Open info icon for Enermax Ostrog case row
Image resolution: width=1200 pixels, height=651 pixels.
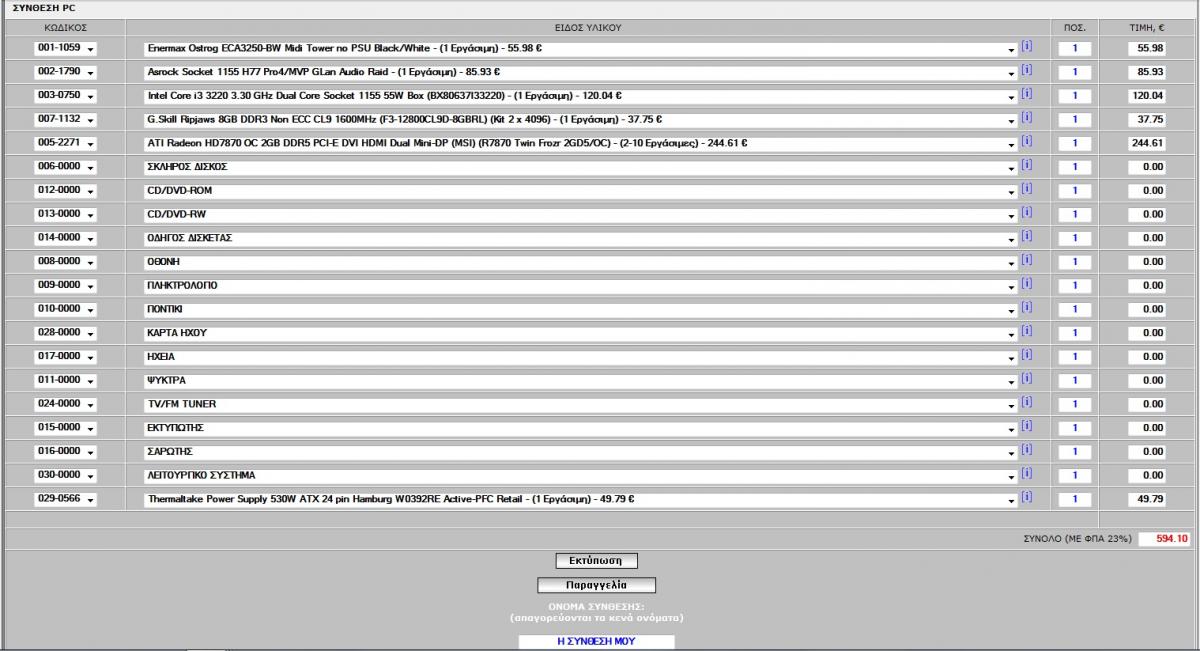click(x=1026, y=46)
